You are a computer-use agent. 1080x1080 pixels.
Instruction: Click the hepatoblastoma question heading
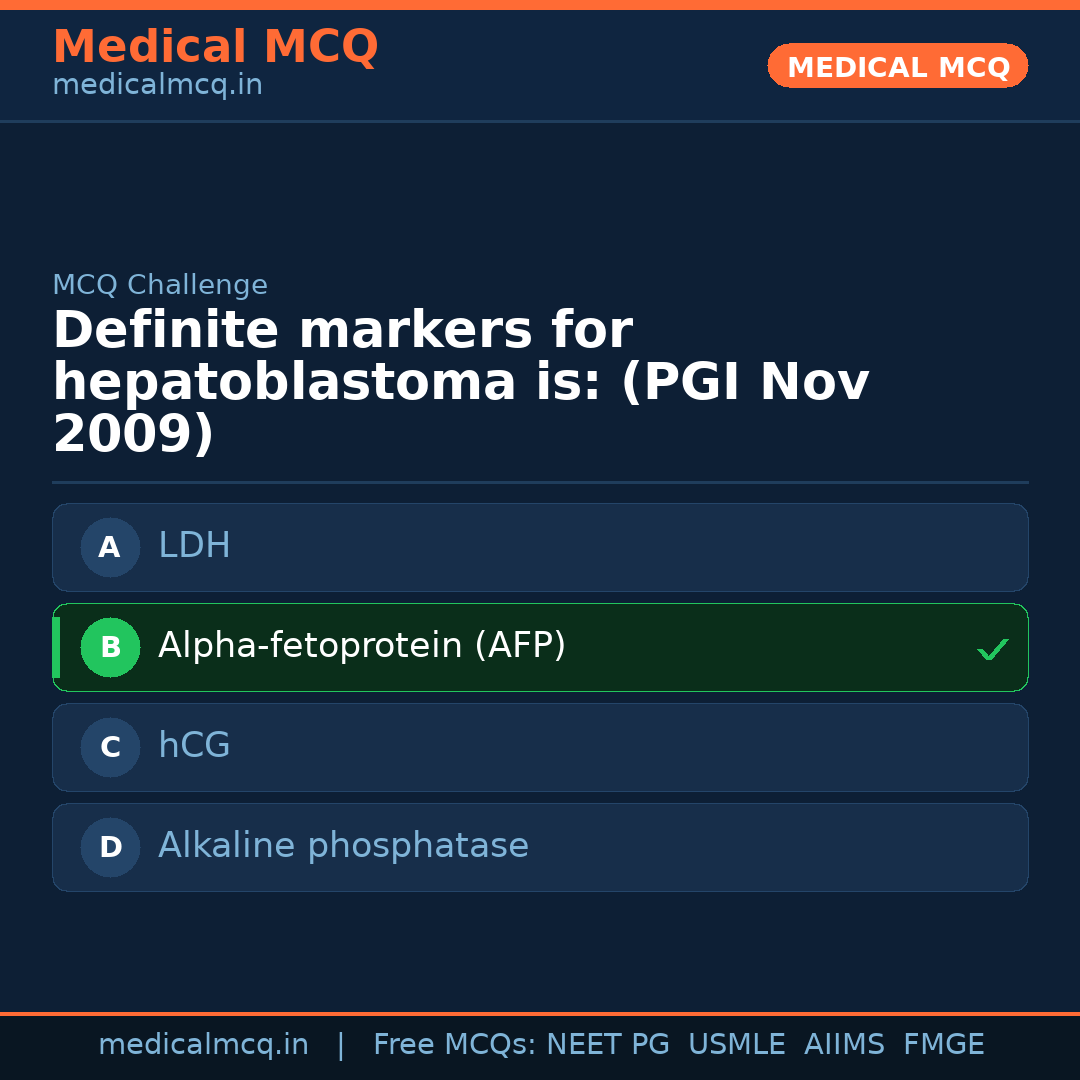460,382
